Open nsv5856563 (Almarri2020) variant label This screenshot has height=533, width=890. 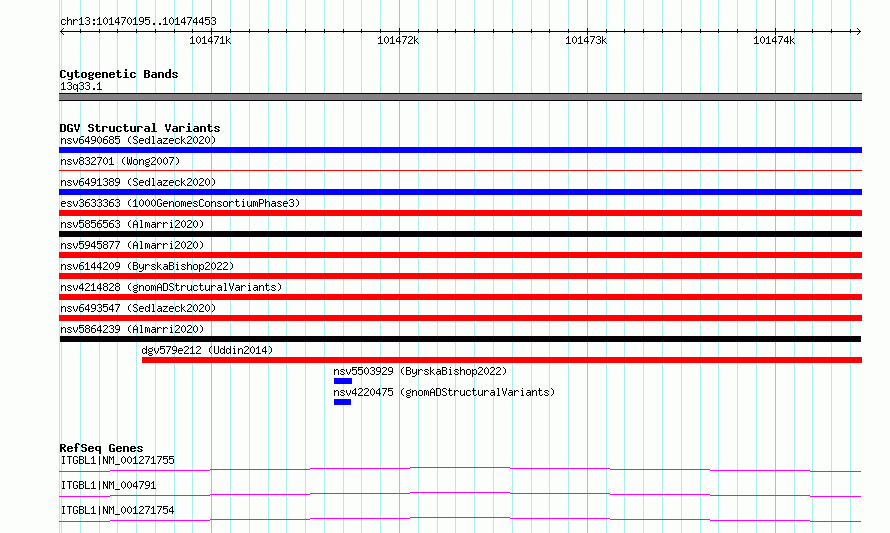[x=132, y=224]
